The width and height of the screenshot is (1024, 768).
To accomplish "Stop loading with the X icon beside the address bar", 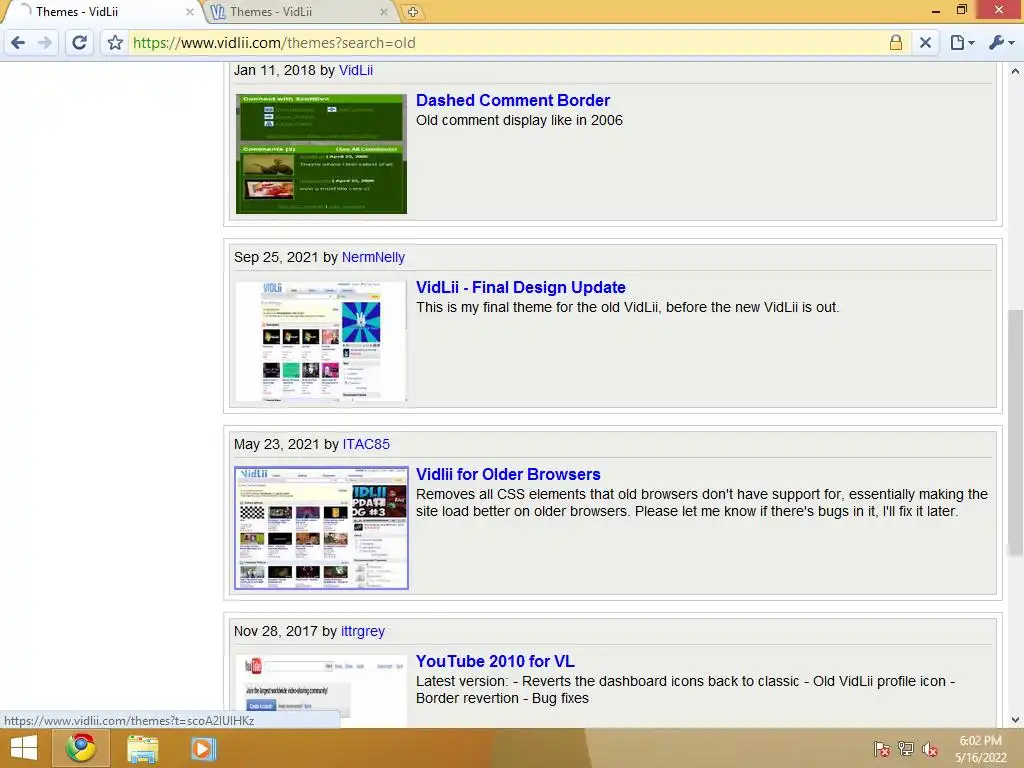I will tap(925, 43).
